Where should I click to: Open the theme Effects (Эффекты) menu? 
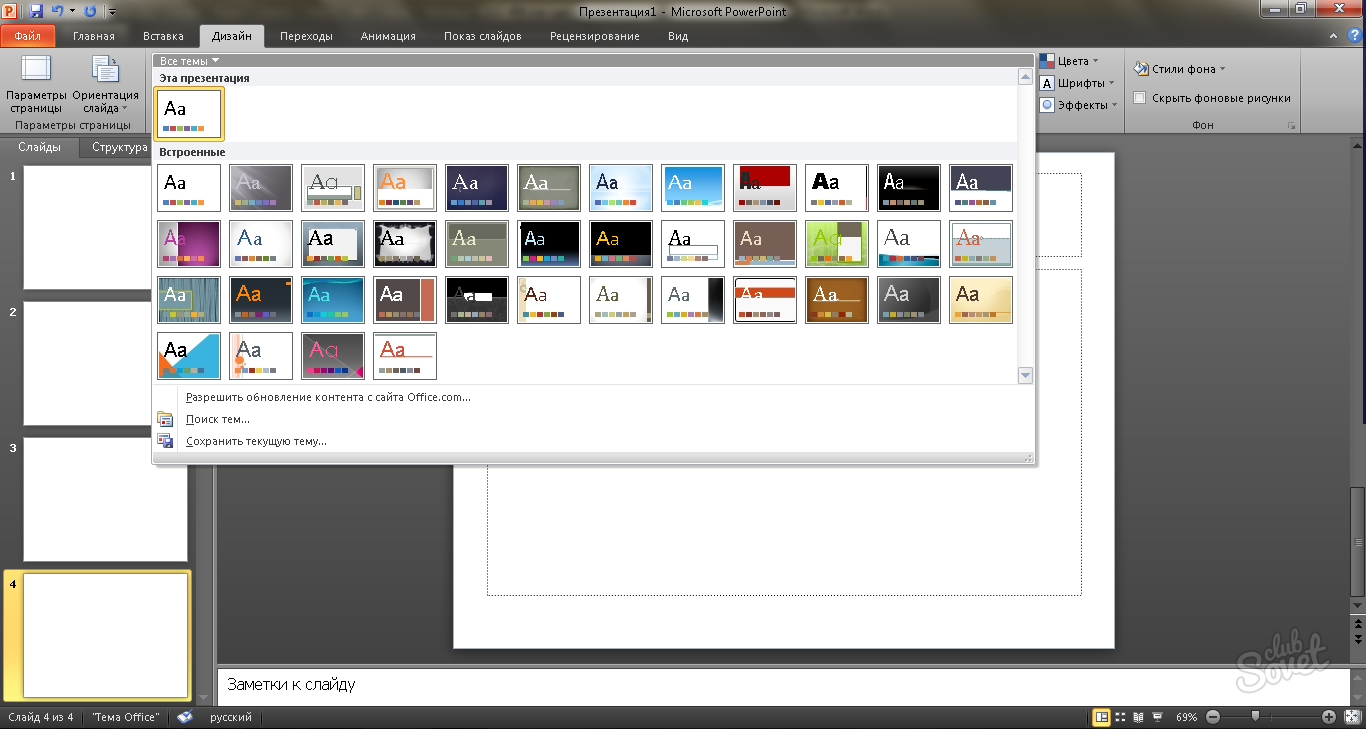click(x=1079, y=105)
